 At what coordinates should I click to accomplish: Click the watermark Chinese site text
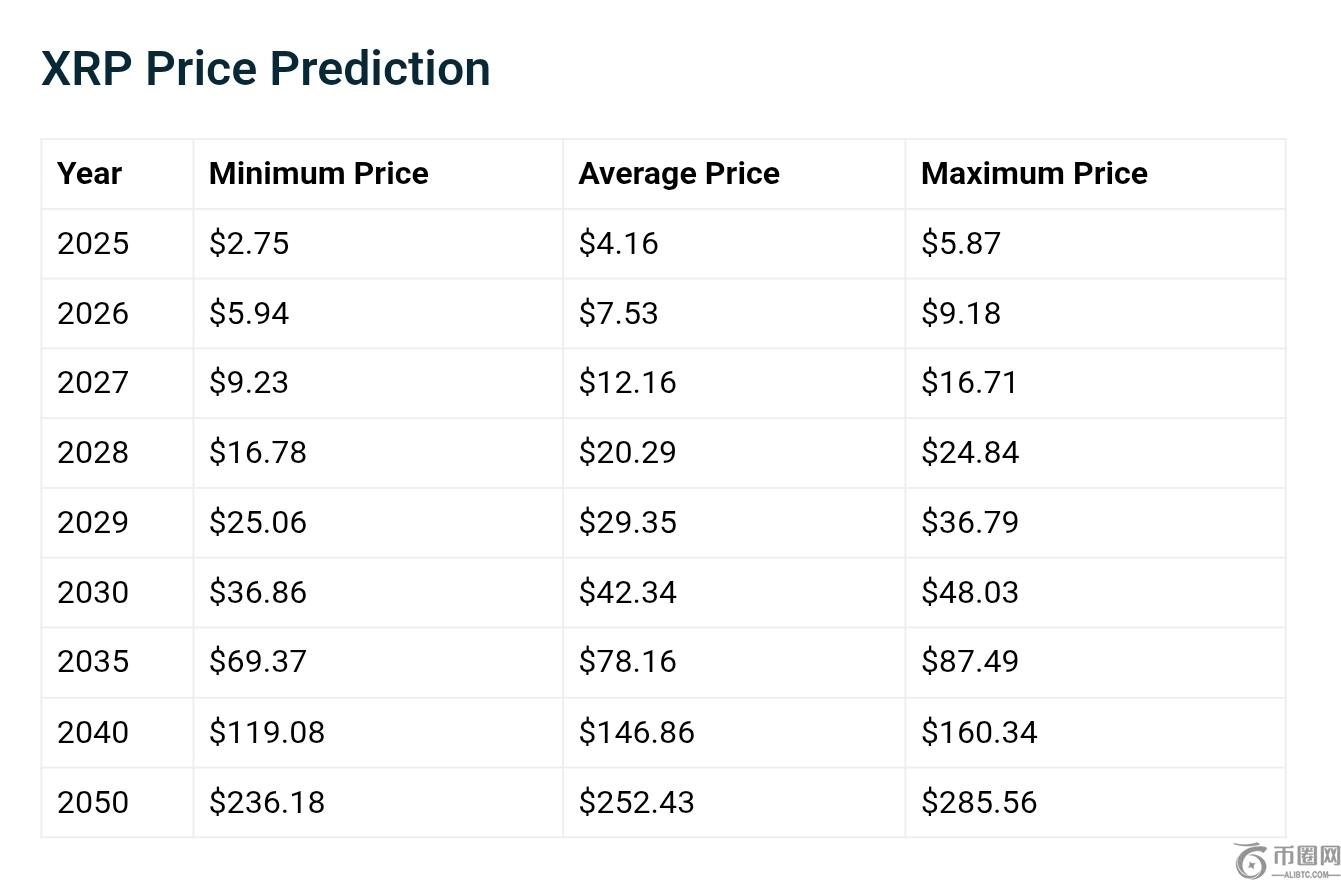[1305, 856]
